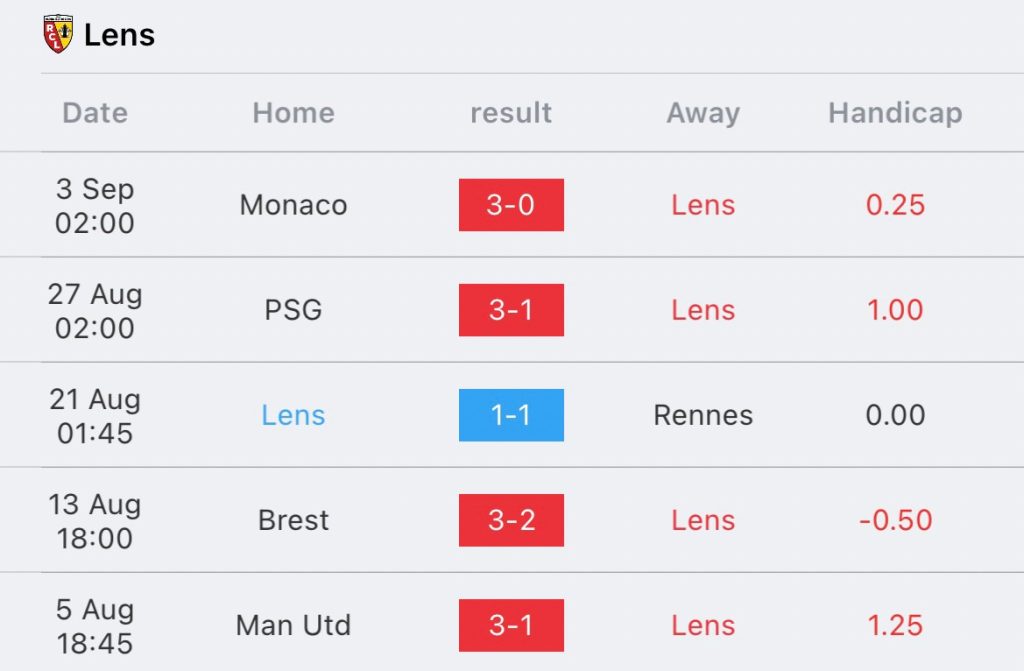
Task: Click the blue Lens home team name
Action: pyautogui.click(x=293, y=415)
